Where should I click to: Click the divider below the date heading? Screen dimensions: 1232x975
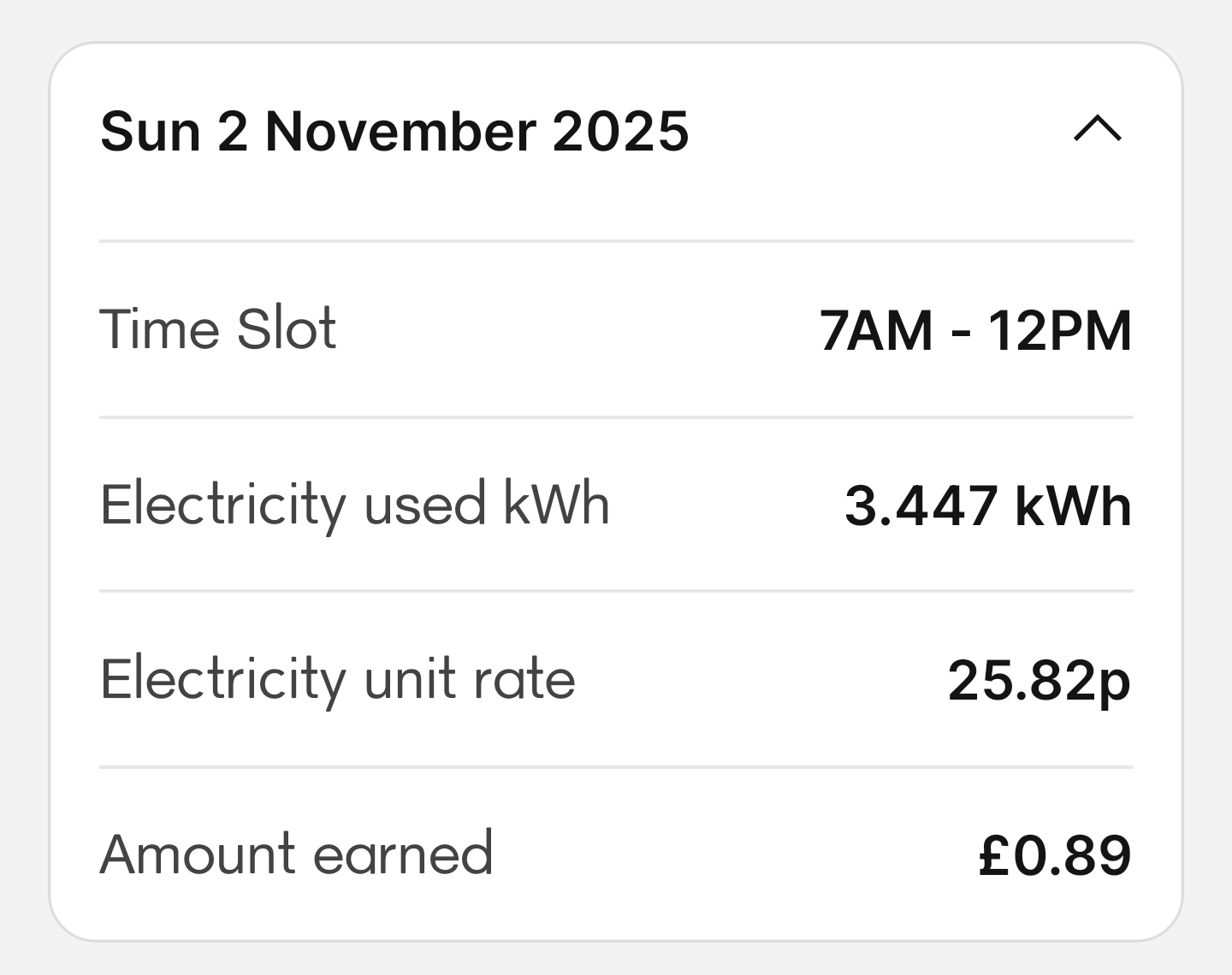point(616,241)
